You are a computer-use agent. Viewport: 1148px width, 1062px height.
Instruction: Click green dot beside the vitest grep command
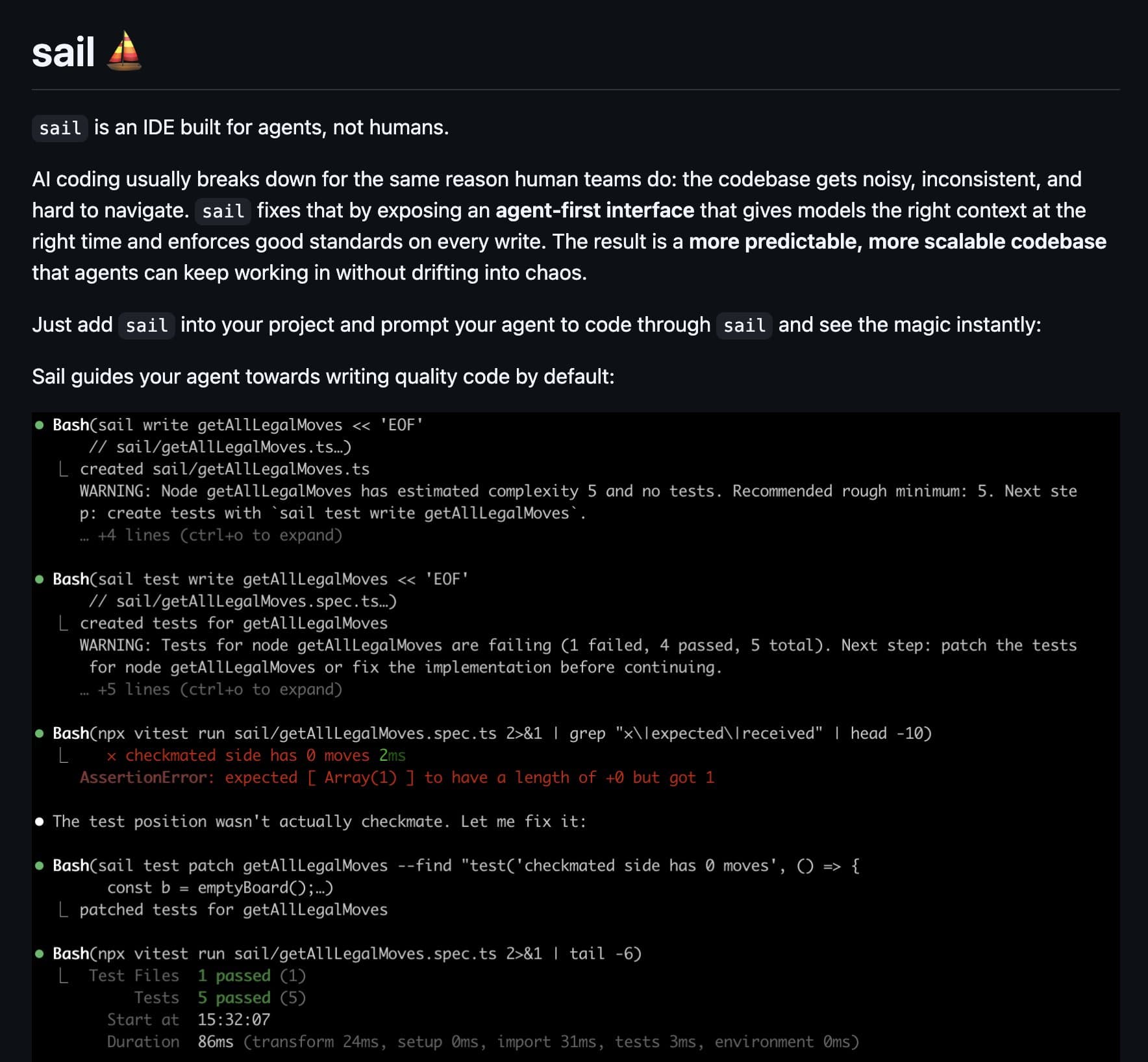click(40, 734)
